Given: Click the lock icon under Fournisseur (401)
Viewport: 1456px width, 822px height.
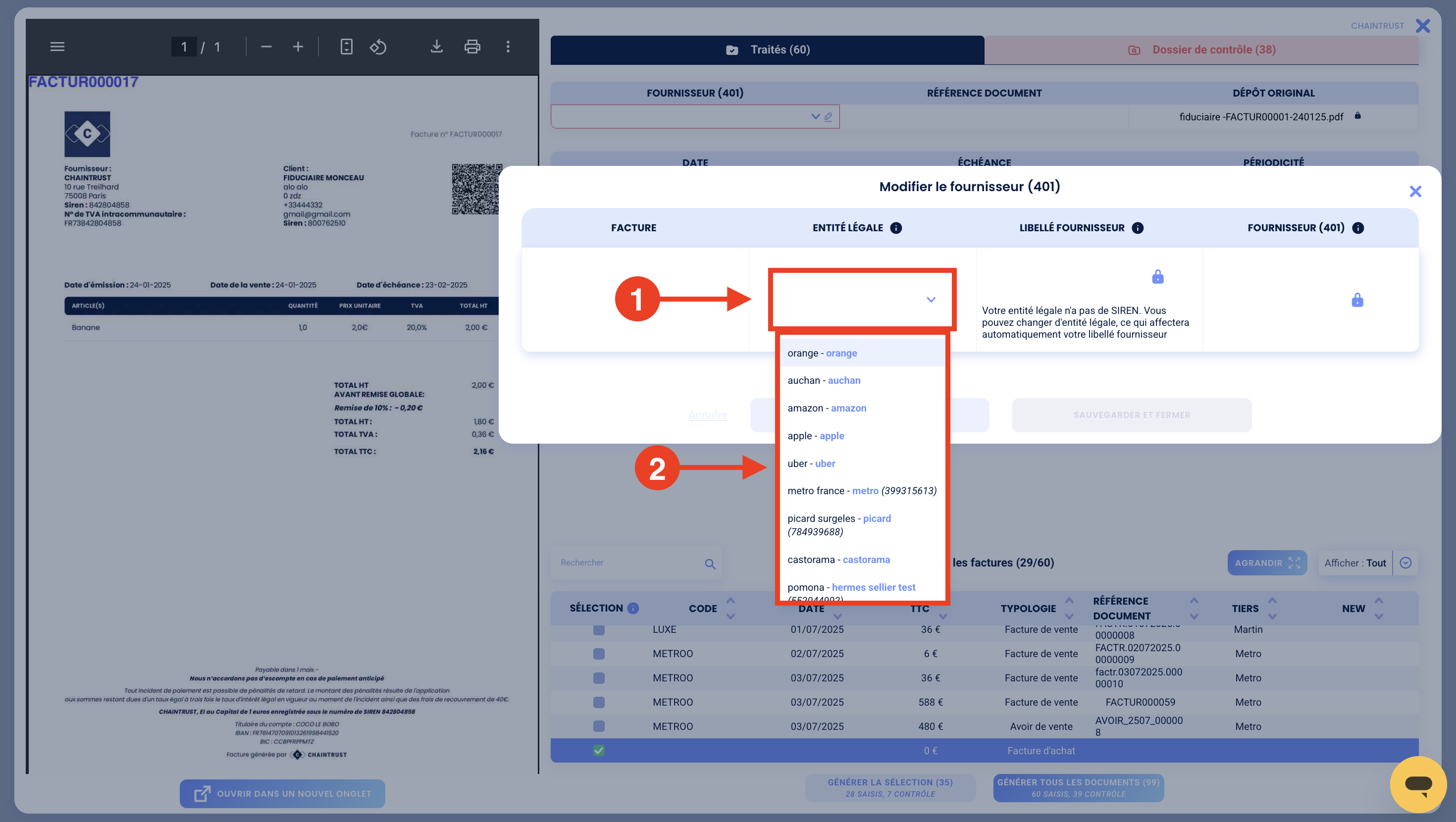Looking at the screenshot, I should pos(1357,300).
